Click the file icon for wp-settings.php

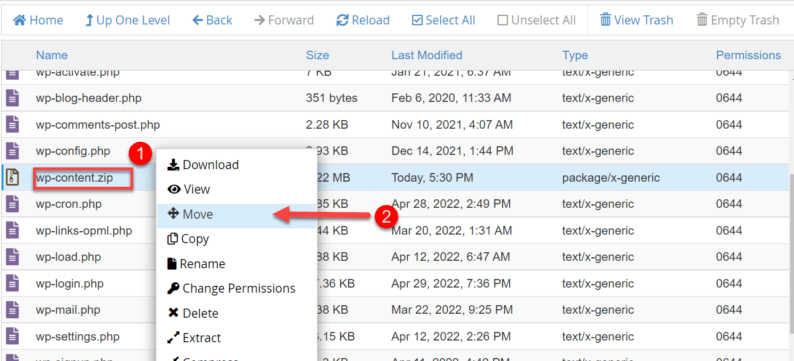13,336
